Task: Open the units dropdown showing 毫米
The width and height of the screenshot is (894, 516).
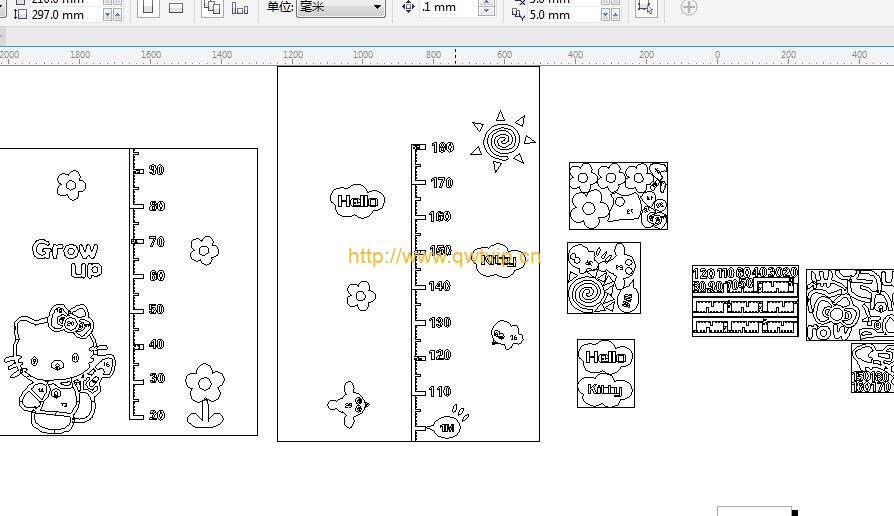Action: [x=340, y=7]
